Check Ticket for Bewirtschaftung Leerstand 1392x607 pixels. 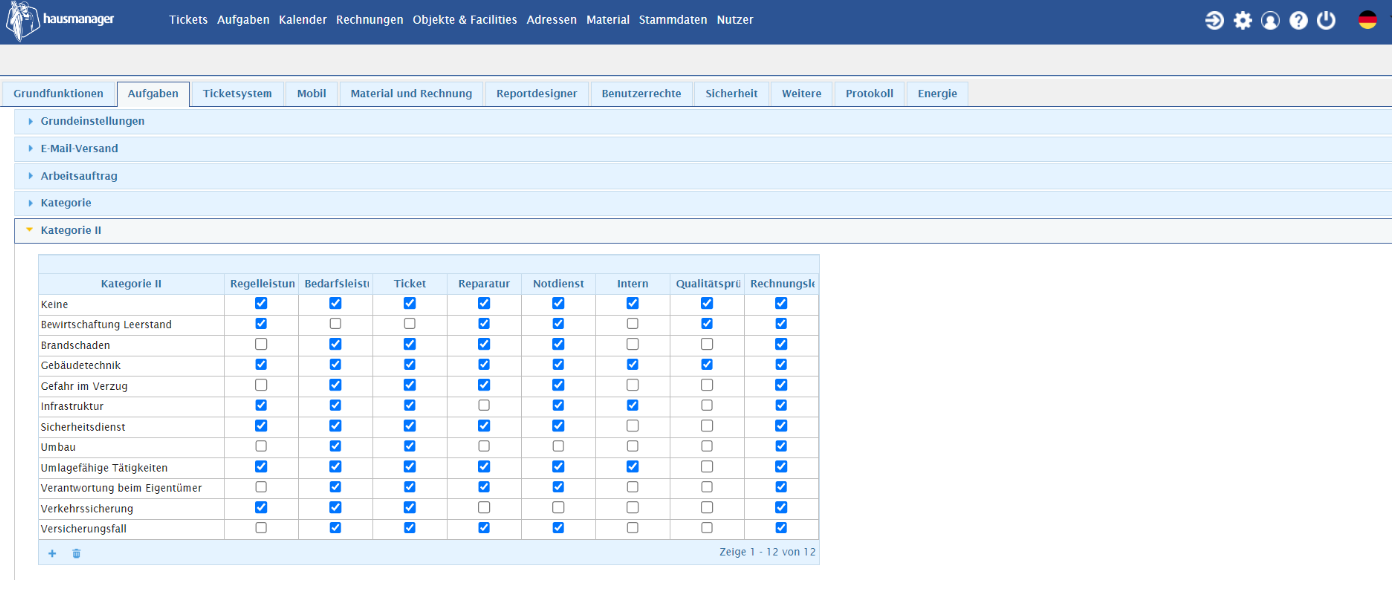click(x=410, y=324)
